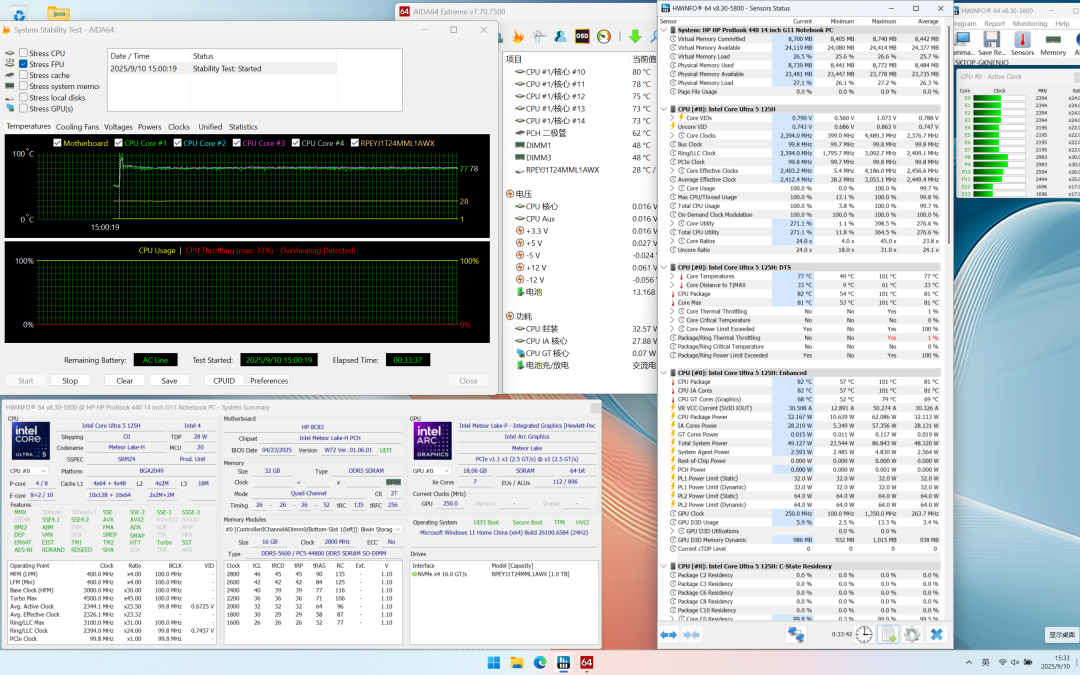Open the CPU #0 selector dropdown in System Summary

(x=28, y=471)
